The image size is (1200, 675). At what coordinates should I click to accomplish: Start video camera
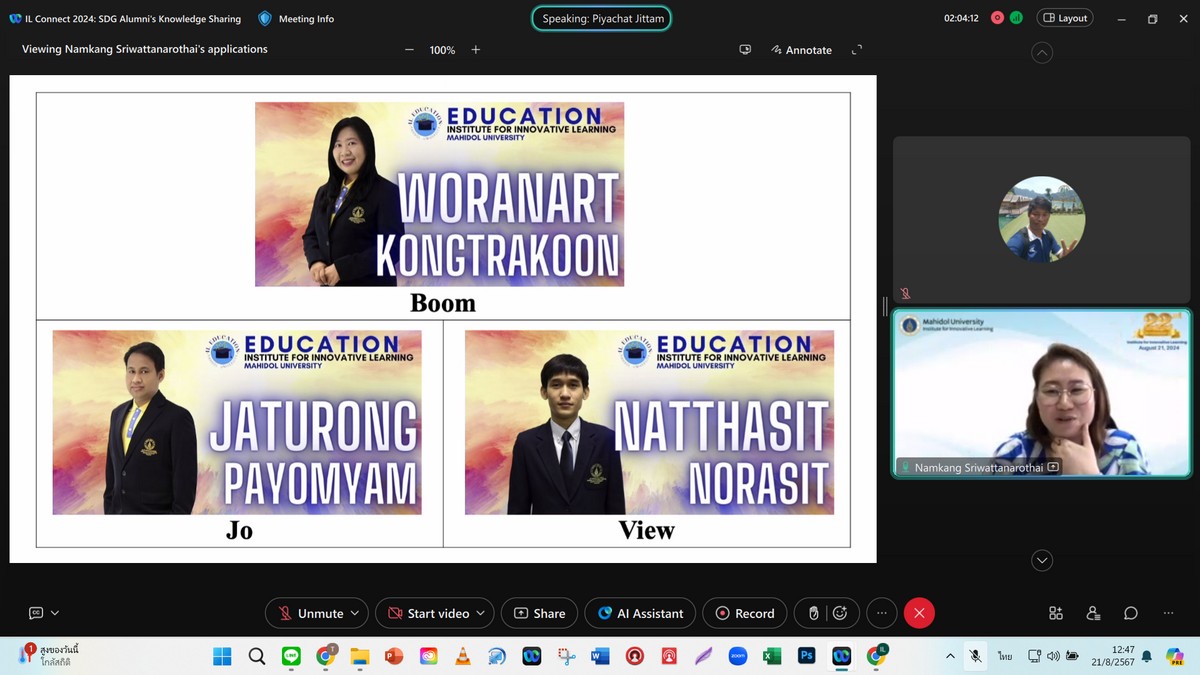[428, 613]
